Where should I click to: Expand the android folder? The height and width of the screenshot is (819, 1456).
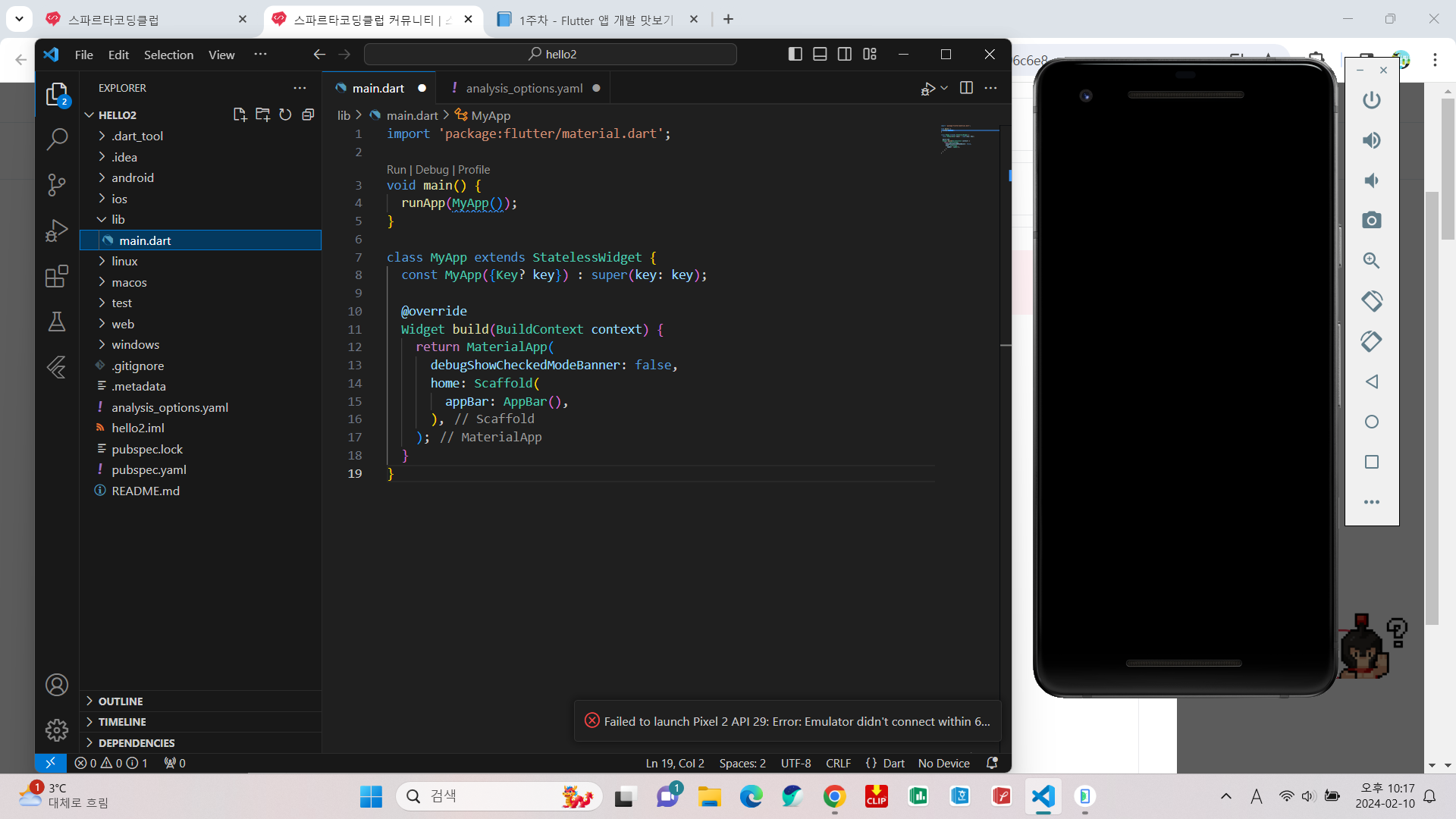[201, 177]
